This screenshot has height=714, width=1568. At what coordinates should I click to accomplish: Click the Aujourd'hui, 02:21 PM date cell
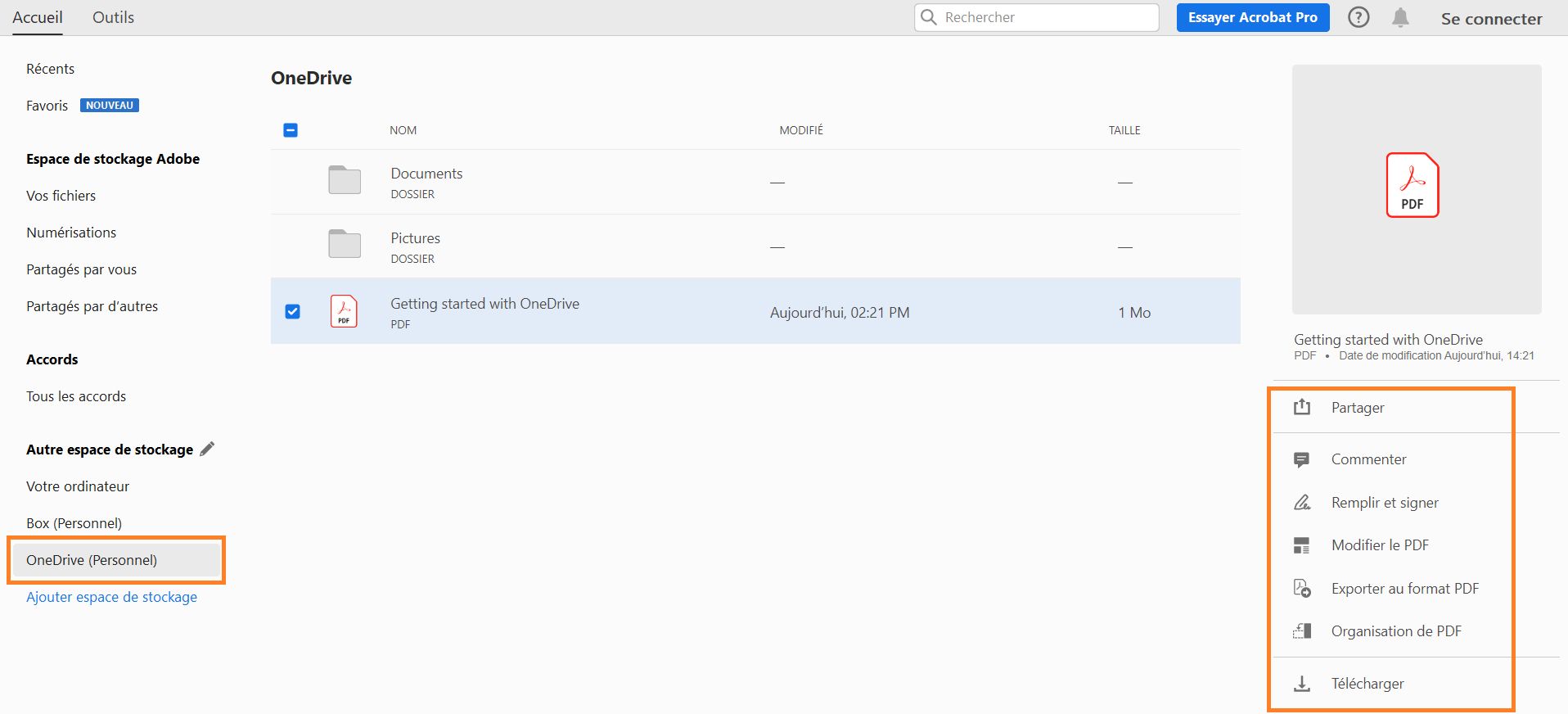pos(840,313)
